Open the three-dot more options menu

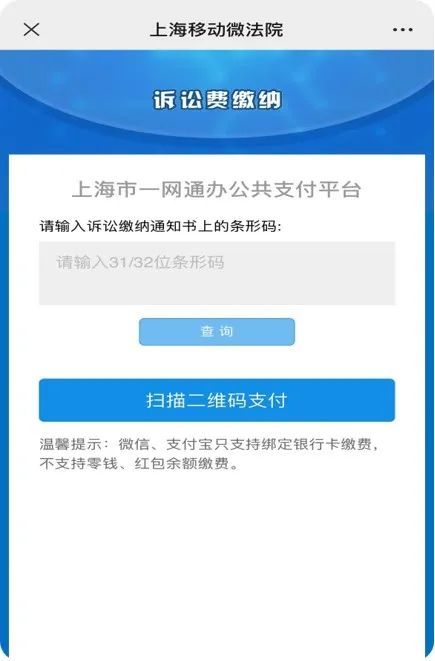pos(403,30)
